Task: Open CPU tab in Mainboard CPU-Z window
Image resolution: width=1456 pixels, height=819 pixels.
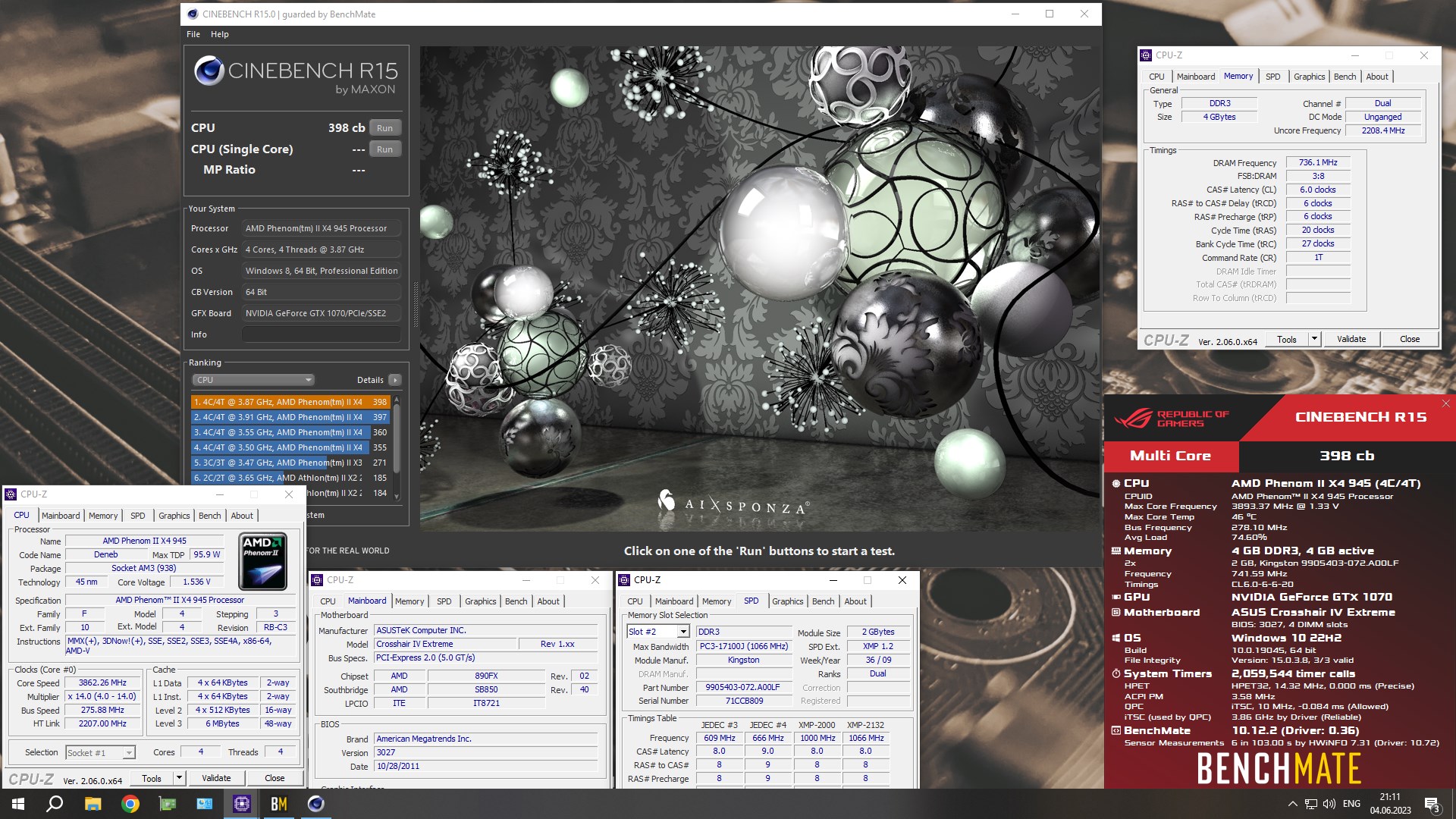Action: coord(328,601)
